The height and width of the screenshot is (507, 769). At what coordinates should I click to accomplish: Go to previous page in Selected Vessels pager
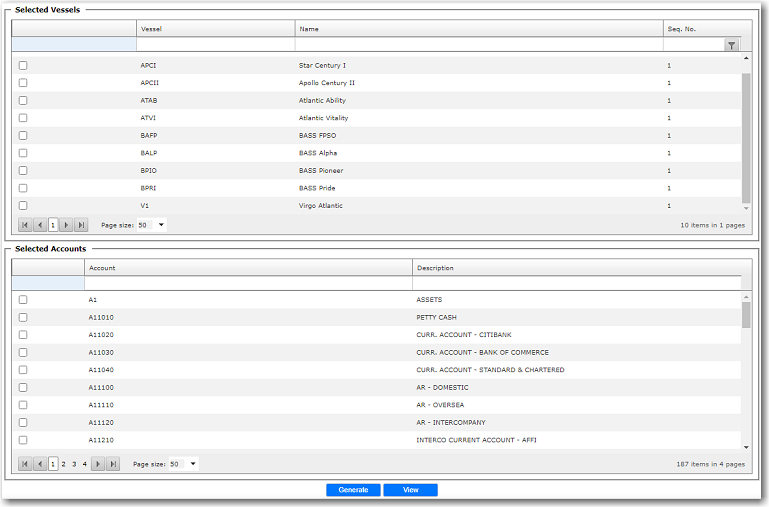click(x=39, y=225)
